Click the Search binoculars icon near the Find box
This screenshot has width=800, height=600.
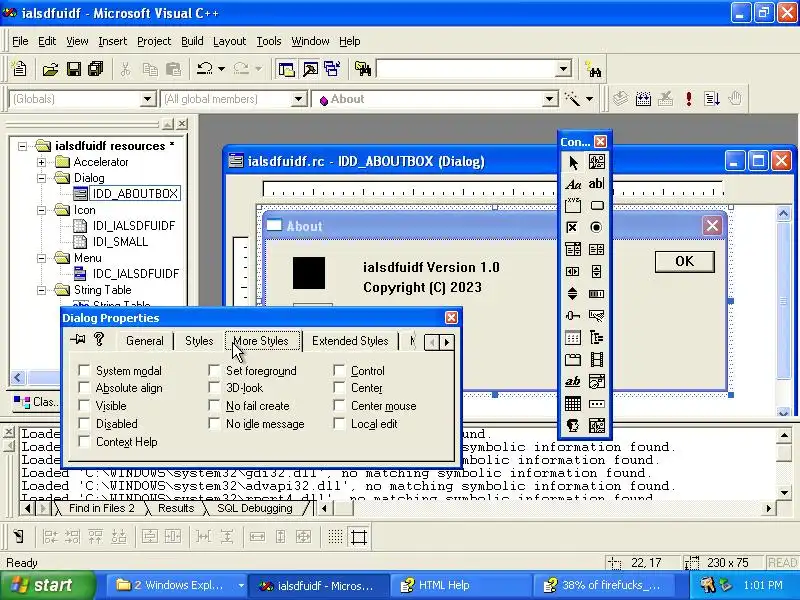click(593, 69)
